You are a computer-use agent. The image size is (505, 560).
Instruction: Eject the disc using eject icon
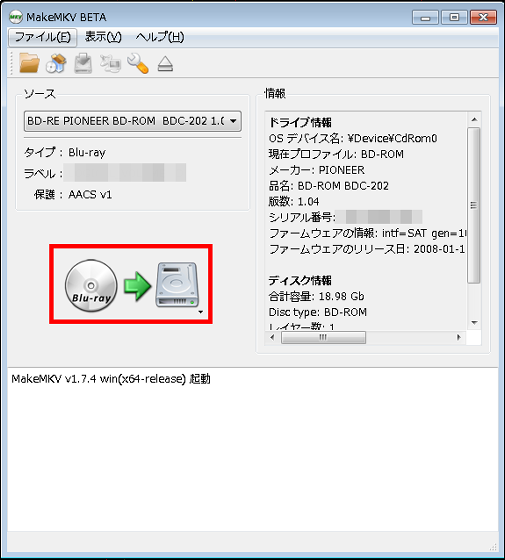point(165,64)
